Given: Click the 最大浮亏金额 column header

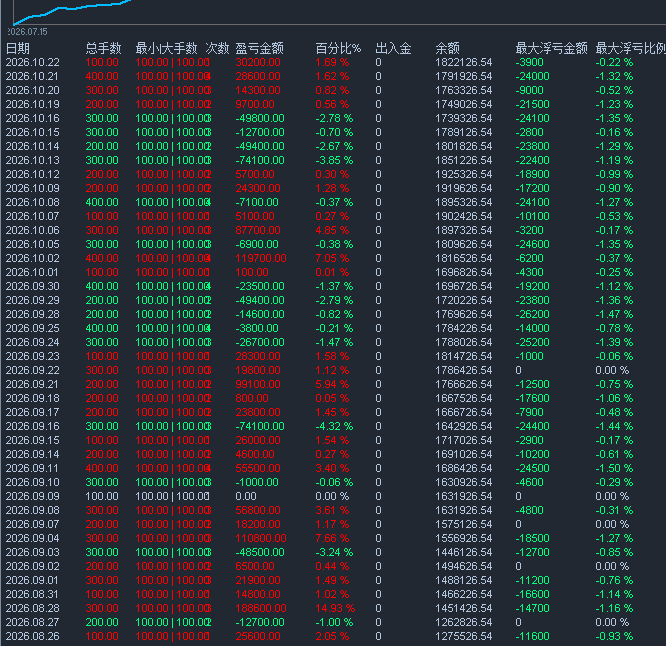Looking at the screenshot, I should pos(551,48).
